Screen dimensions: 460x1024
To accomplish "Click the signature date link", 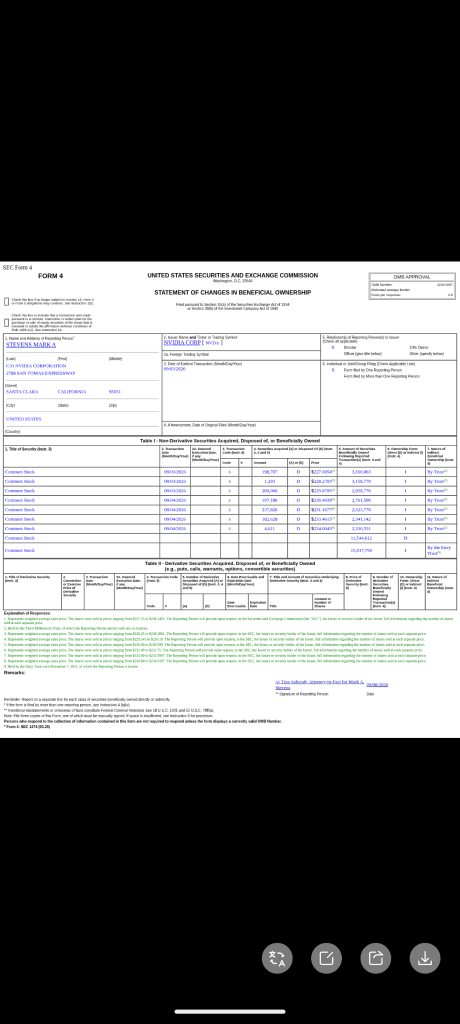I will [378, 684].
